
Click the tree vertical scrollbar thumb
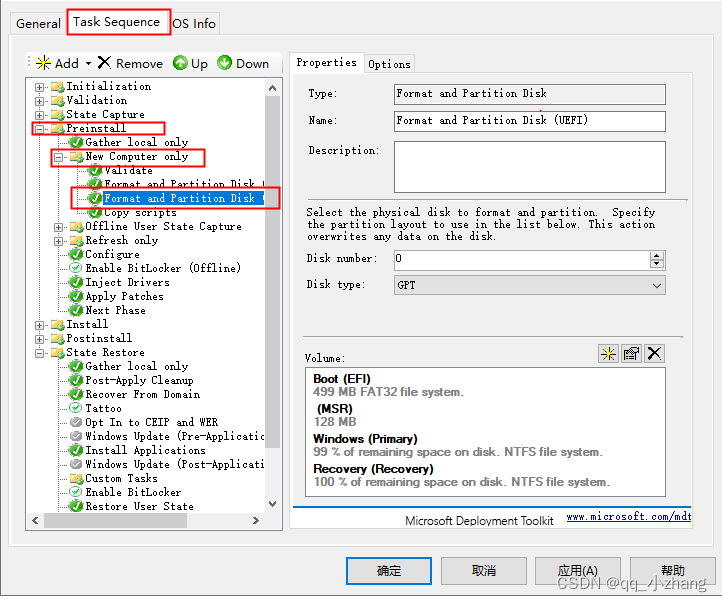click(x=273, y=272)
